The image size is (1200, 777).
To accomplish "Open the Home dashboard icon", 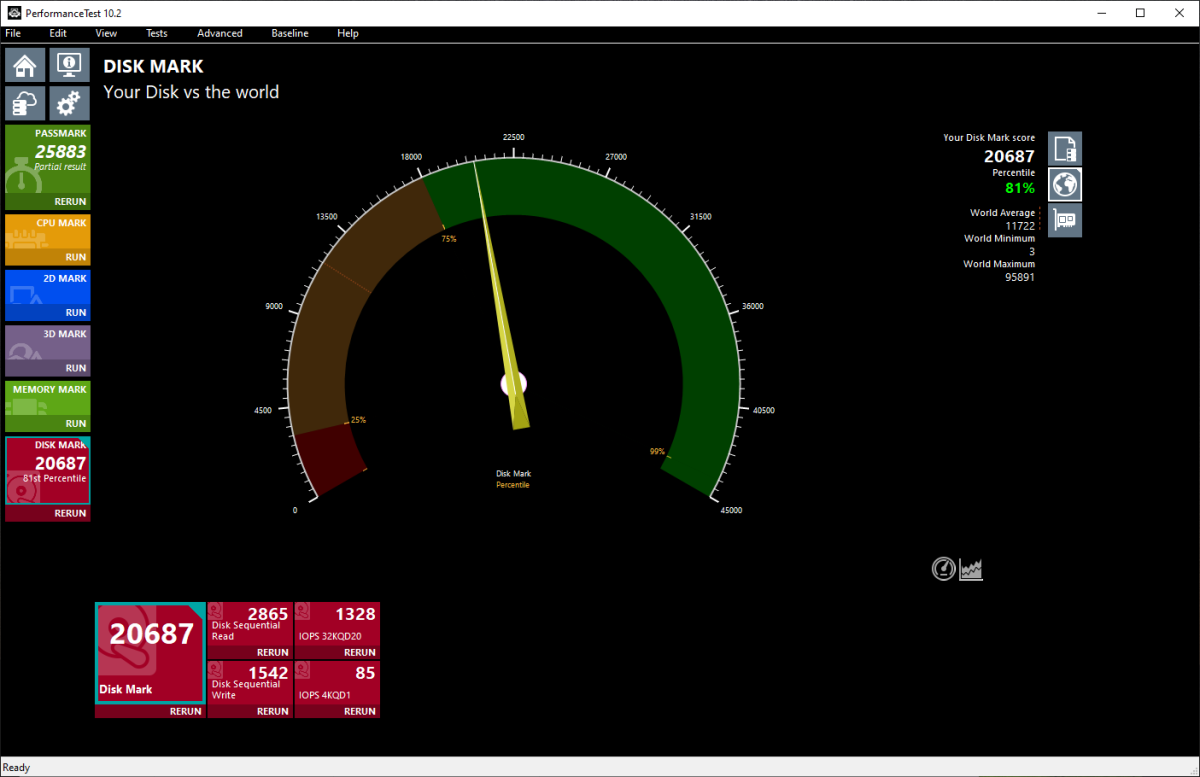I will point(25,66).
